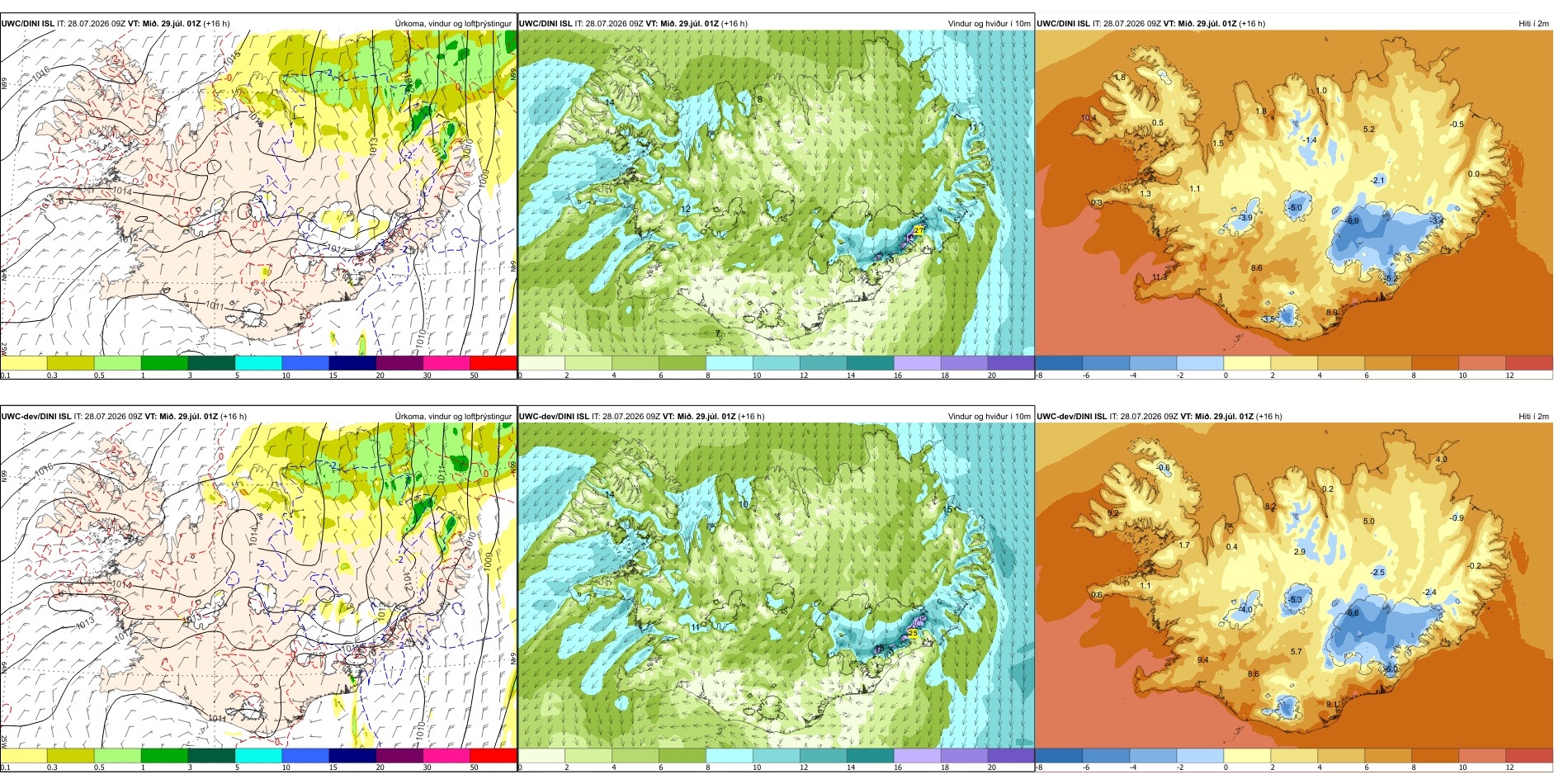The width and height of the screenshot is (1568, 784).
Task: Click the 9.1 temperature value on UWC-dev temperature map
Action: pos(1331,704)
